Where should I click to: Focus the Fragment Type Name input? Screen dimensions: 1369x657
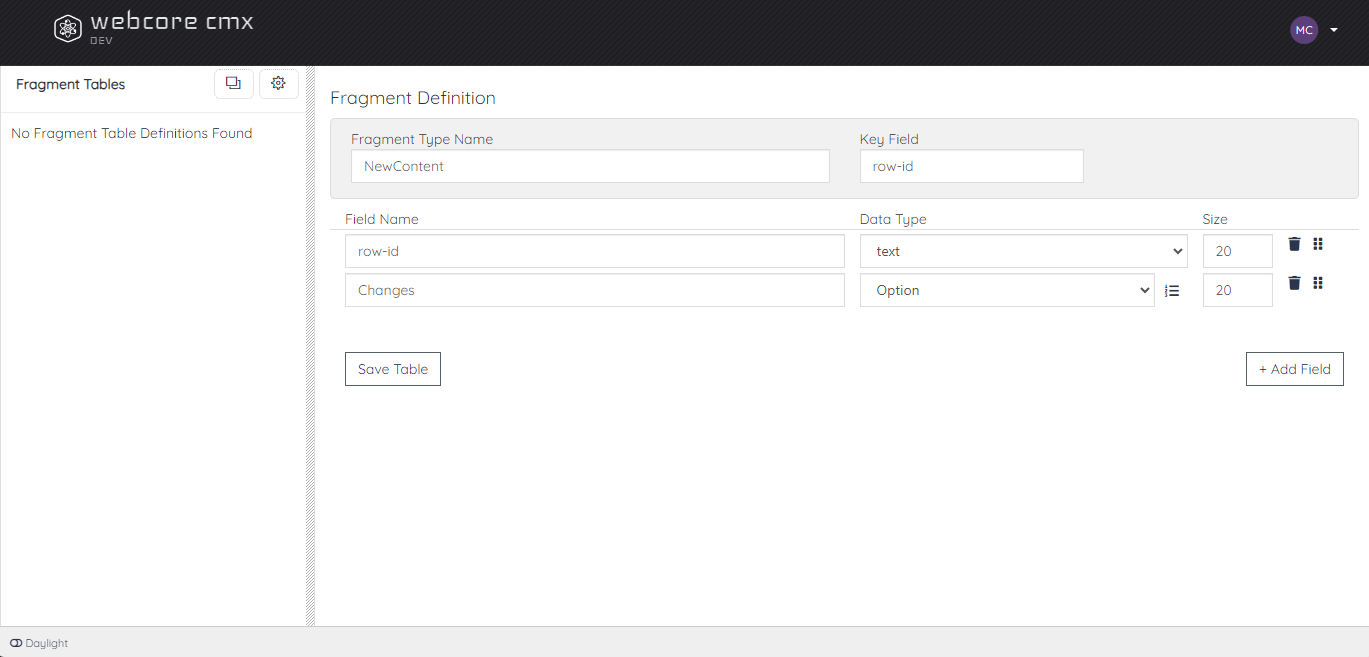tap(590, 166)
